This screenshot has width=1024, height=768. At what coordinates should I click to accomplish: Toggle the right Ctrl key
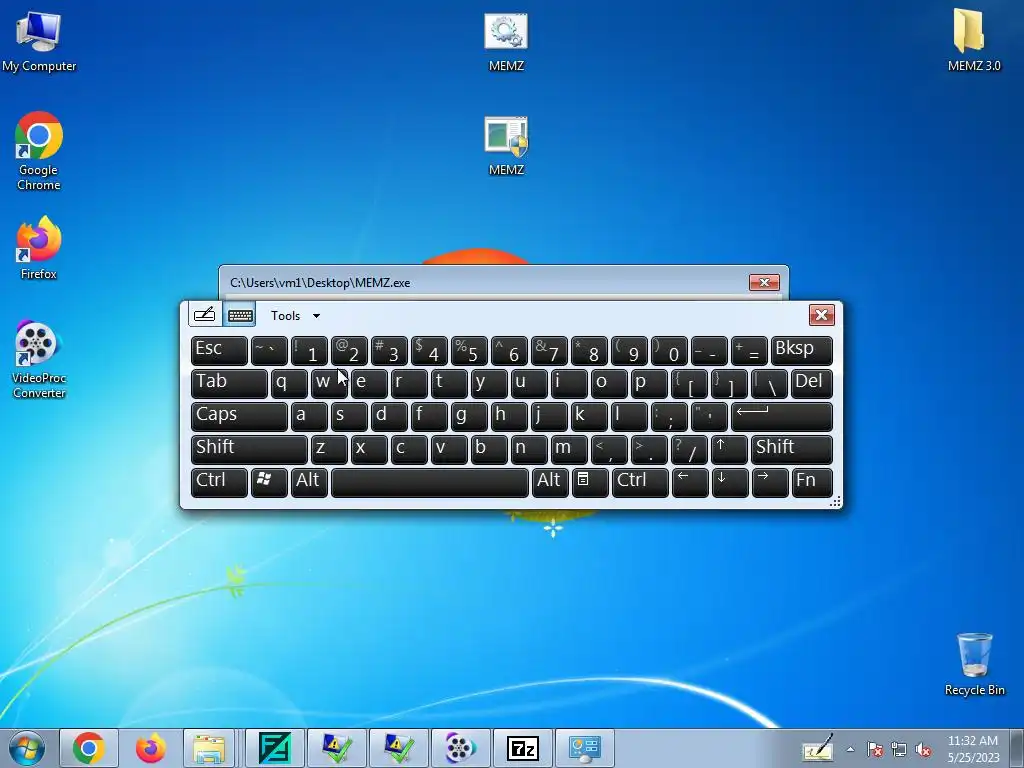[640, 483]
